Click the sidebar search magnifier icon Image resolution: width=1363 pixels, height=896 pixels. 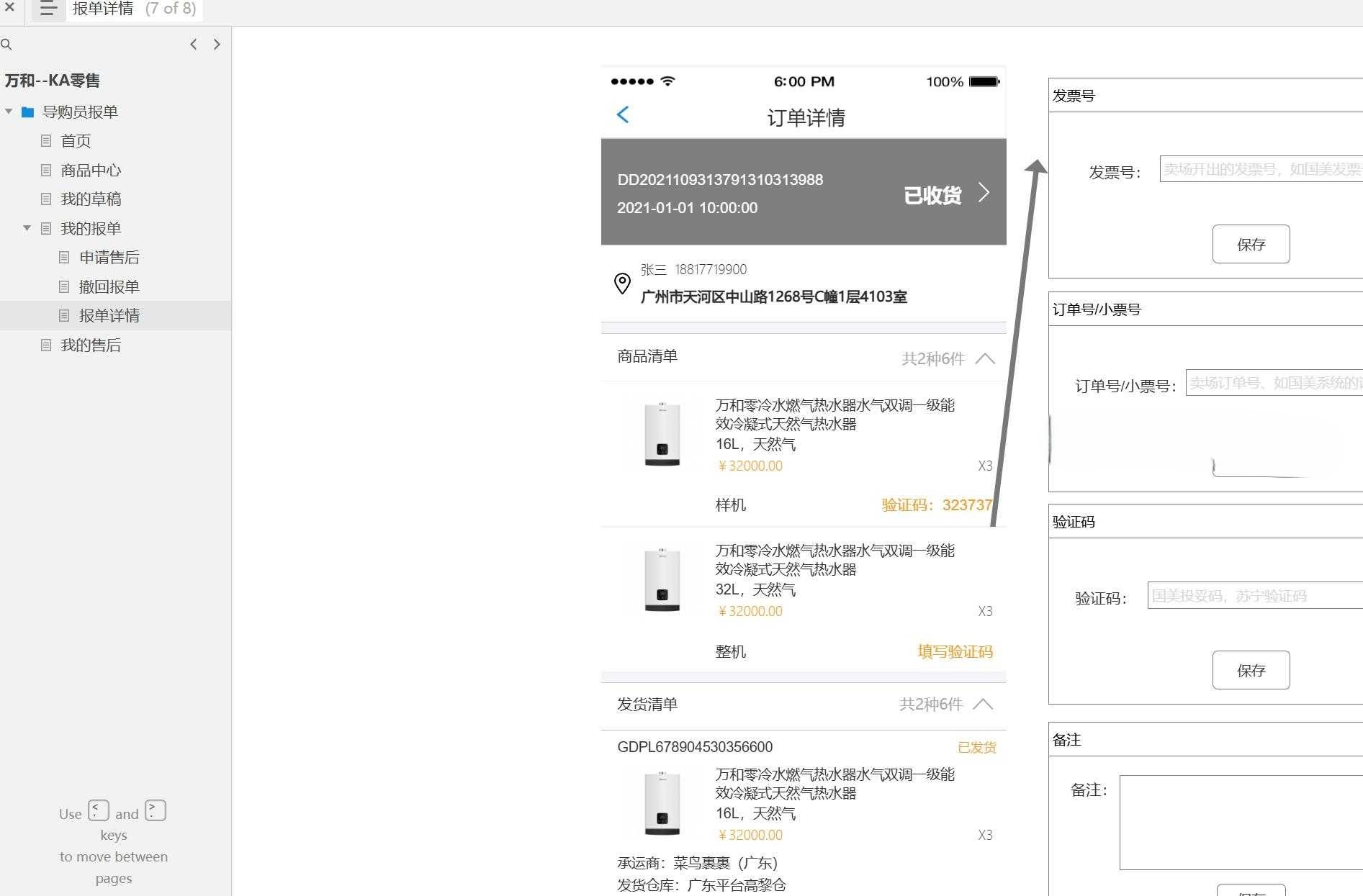click(6, 45)
